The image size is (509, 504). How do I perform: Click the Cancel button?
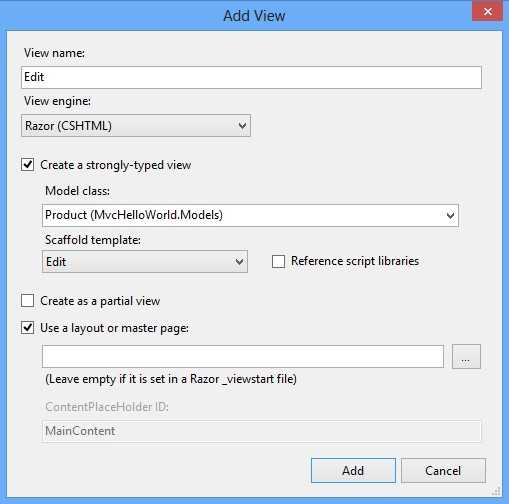pos(443,471)
